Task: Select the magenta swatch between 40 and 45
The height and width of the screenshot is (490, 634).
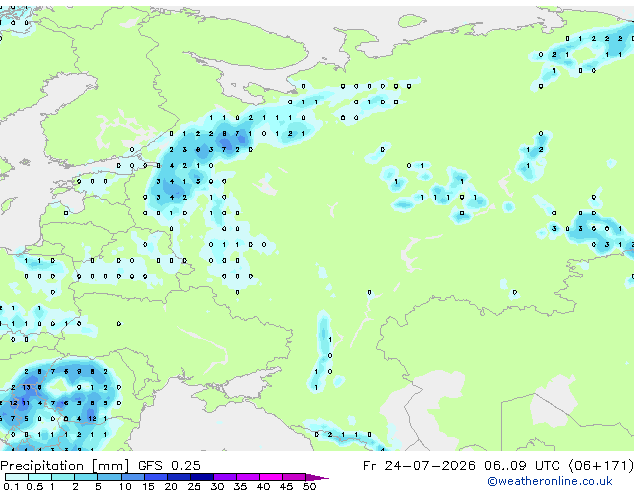Action: pos(271,477)
